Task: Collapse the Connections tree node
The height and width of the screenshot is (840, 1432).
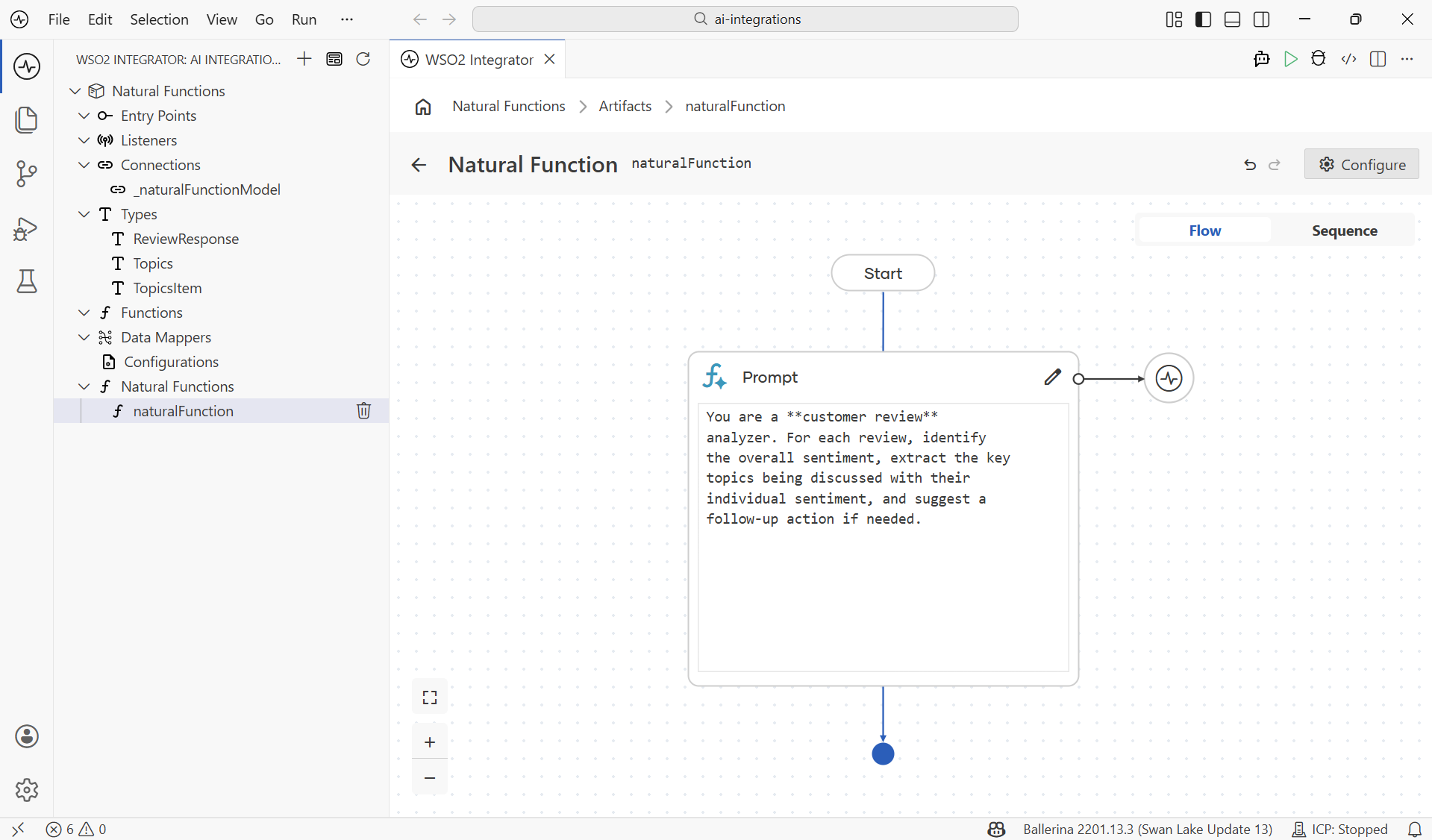Action: (84, 165)
